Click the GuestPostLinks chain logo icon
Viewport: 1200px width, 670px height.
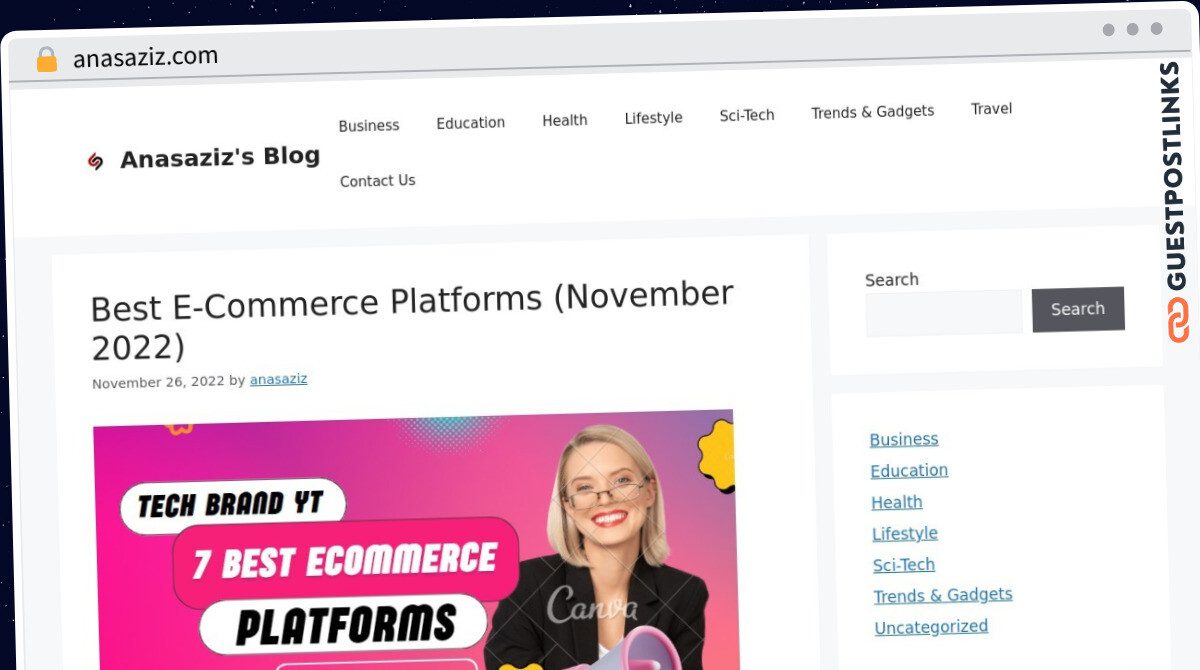[1179, 320]
